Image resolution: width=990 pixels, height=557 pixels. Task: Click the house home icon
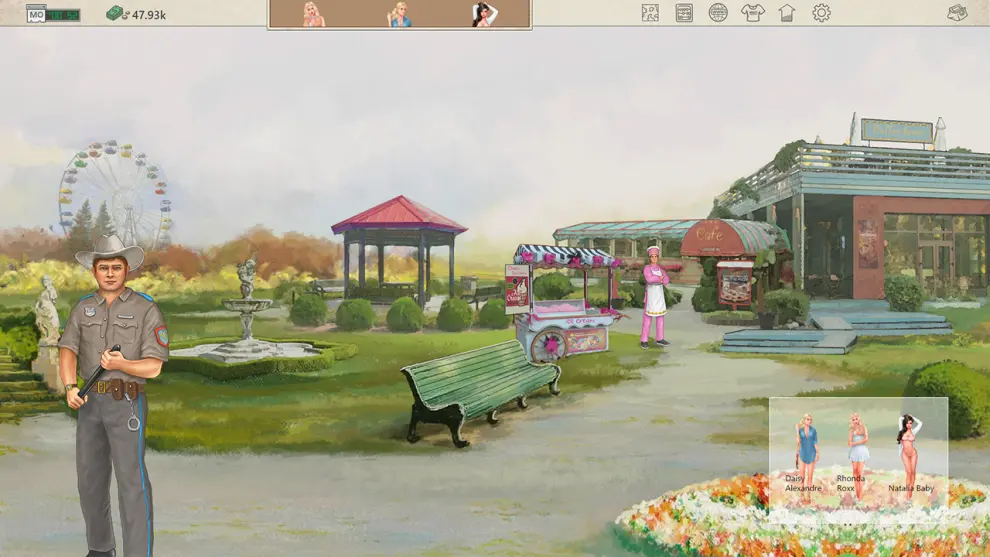(x=787, y=13)
